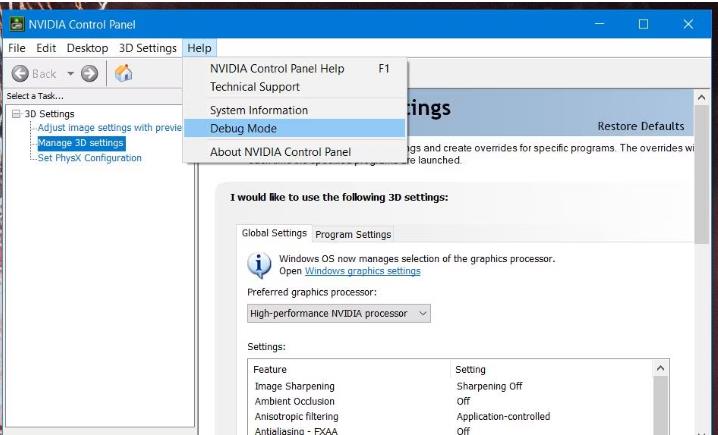Click main pane scrollbar up arrow
Viewport: 718px width, 435px height.
(701, 97)
